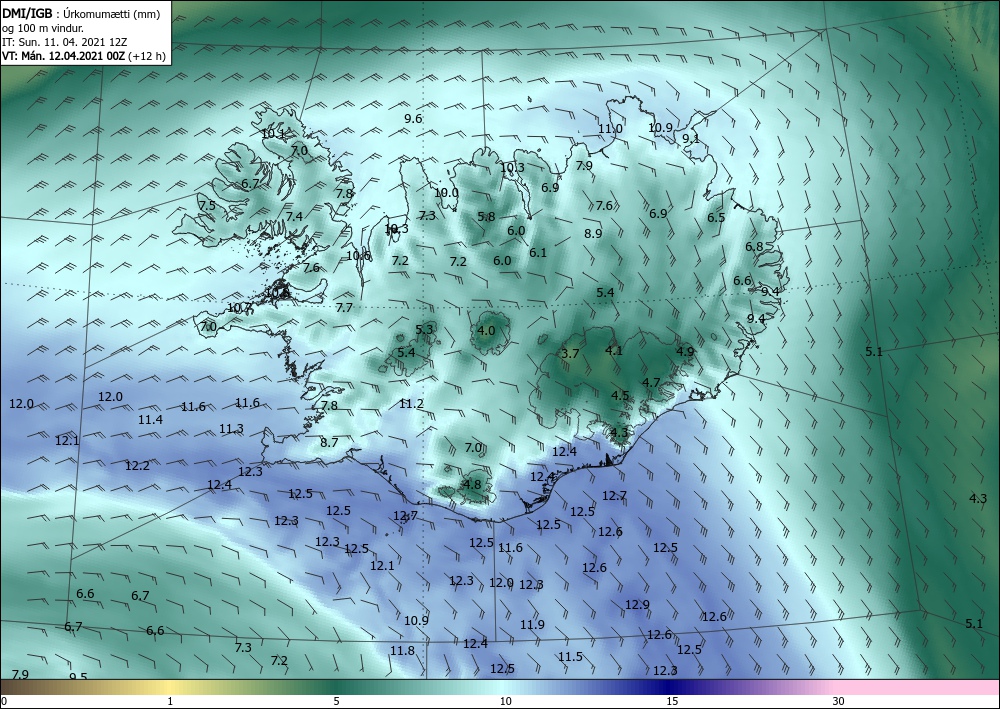1000x709 pixels.
Task: Click the 10.1 value on the Westfjords
Action: [273, 134]
